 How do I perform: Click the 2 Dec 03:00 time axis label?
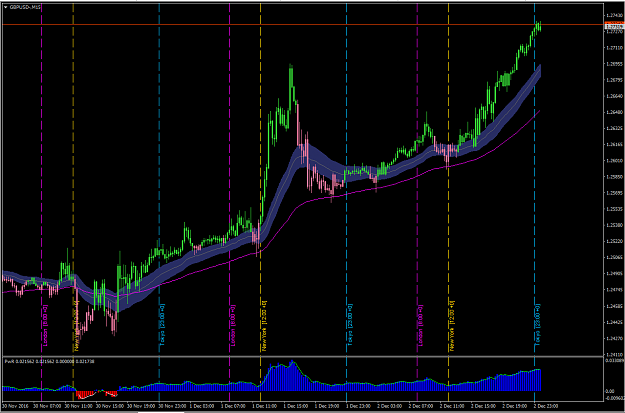(x=389, y=406)
